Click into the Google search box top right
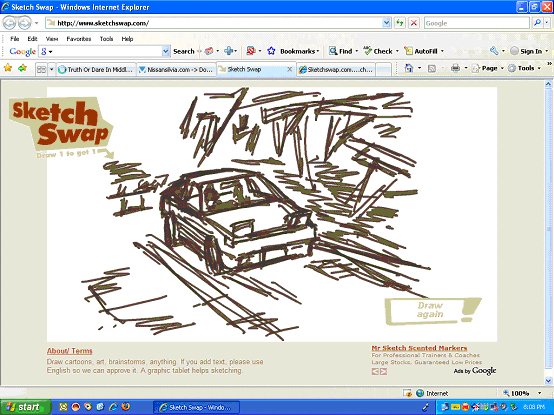Screen dimensions: 554x415 click(477, 23)
